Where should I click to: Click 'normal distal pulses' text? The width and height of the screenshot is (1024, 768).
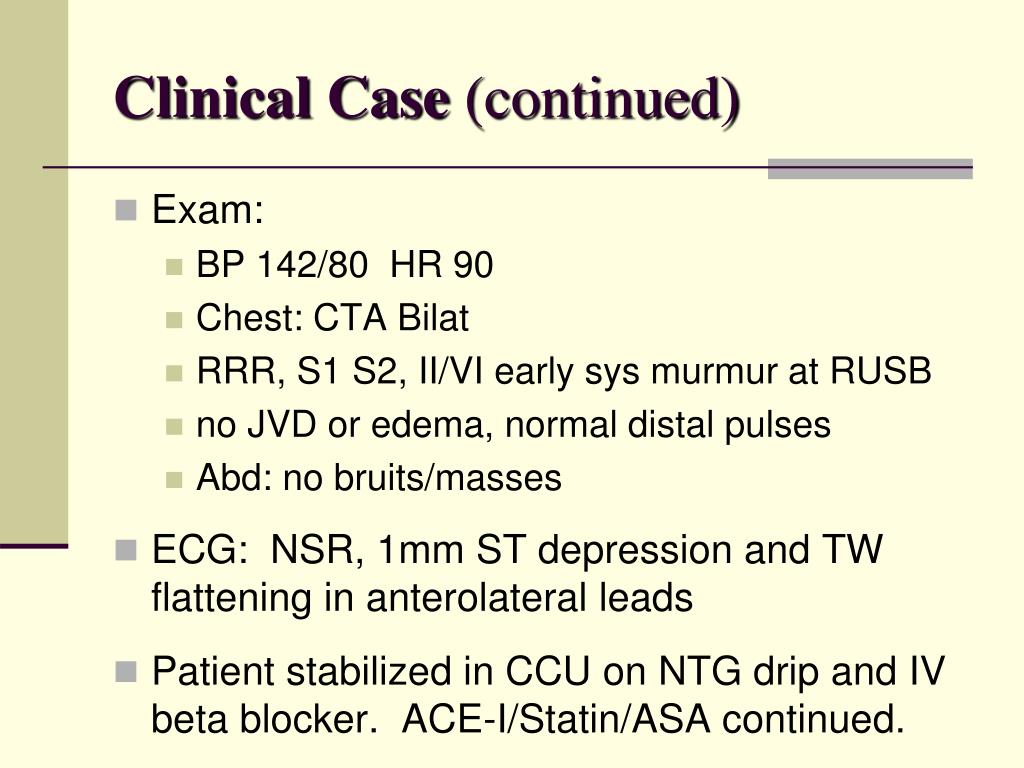coord(667,425)
